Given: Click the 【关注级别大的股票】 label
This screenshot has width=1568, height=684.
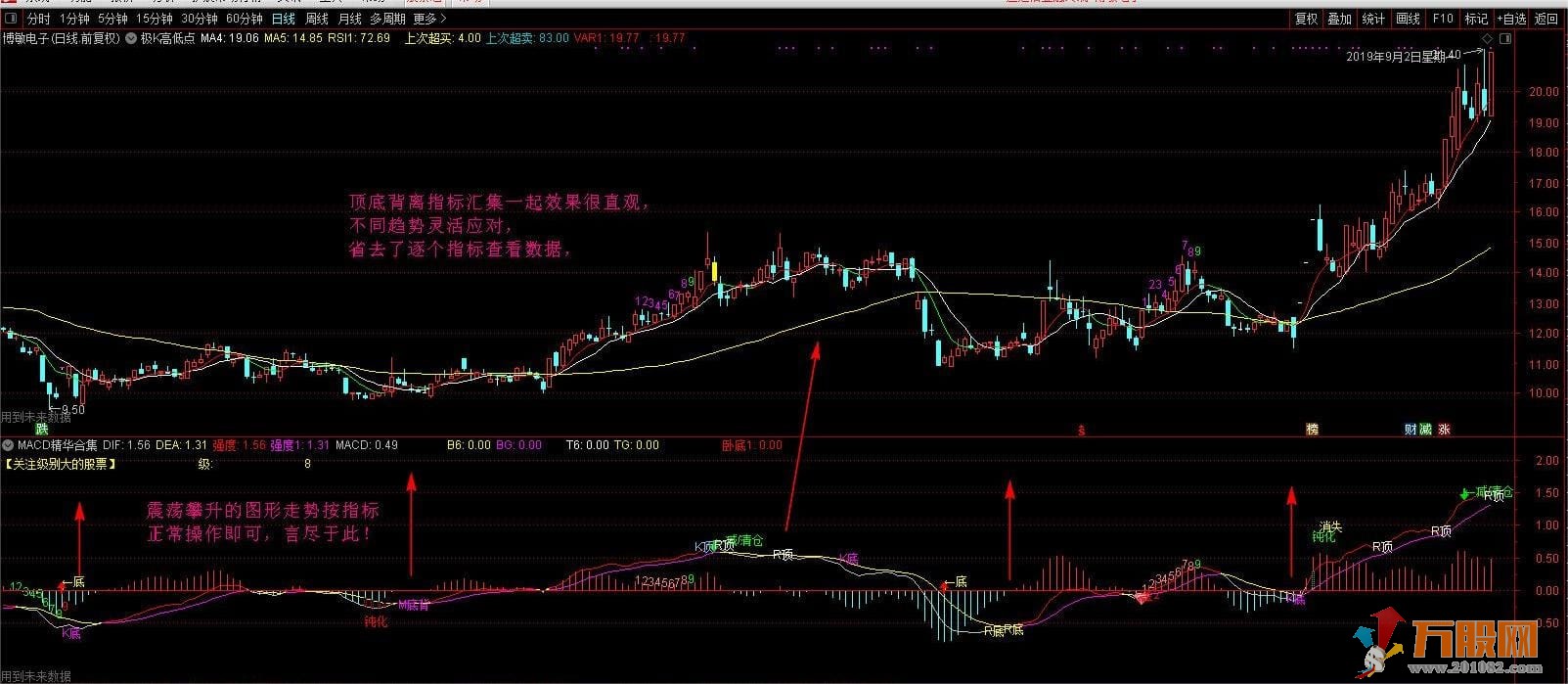Looking at the screenshot, I should (x=61, y=464).
